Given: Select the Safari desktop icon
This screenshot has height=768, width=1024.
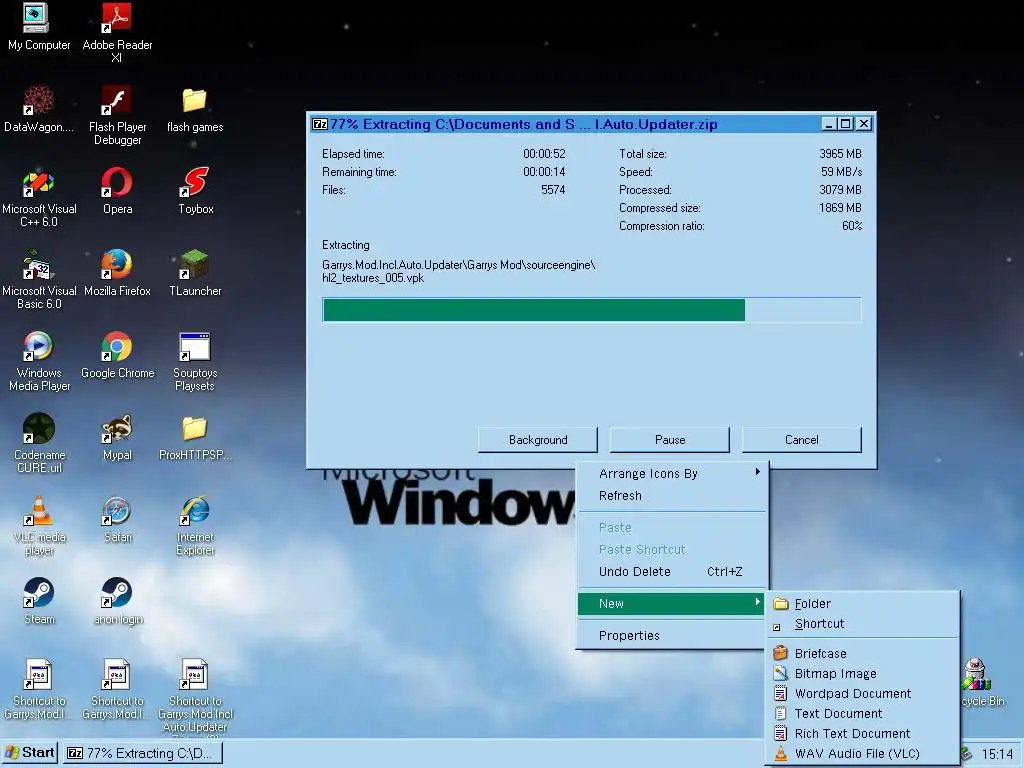Looking at the screenshot, I should [117, 519].
